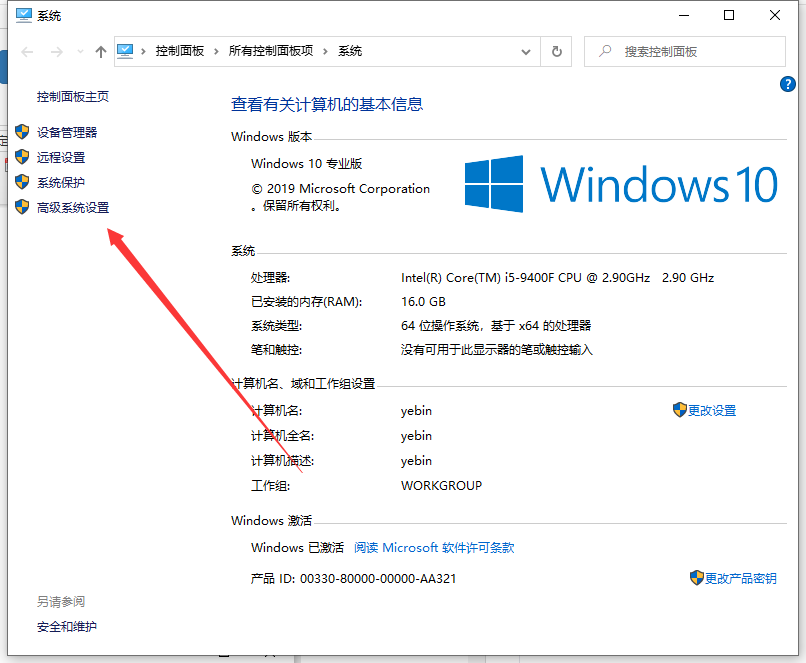Viewport: 806px width, 663px height.
Task: Select 控制面板 in the breadcrumb path
Action: [x=181, y=51]
